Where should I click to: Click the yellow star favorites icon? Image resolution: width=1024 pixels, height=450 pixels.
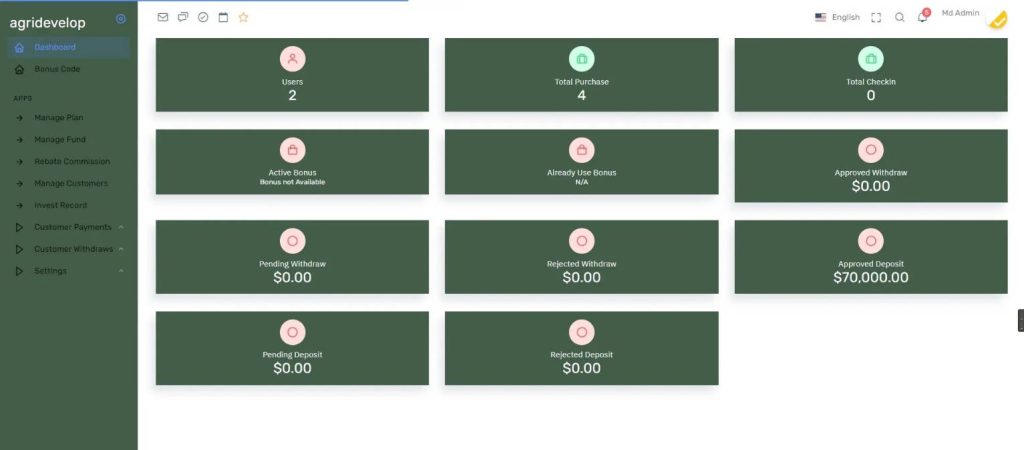tap(243, 17)
